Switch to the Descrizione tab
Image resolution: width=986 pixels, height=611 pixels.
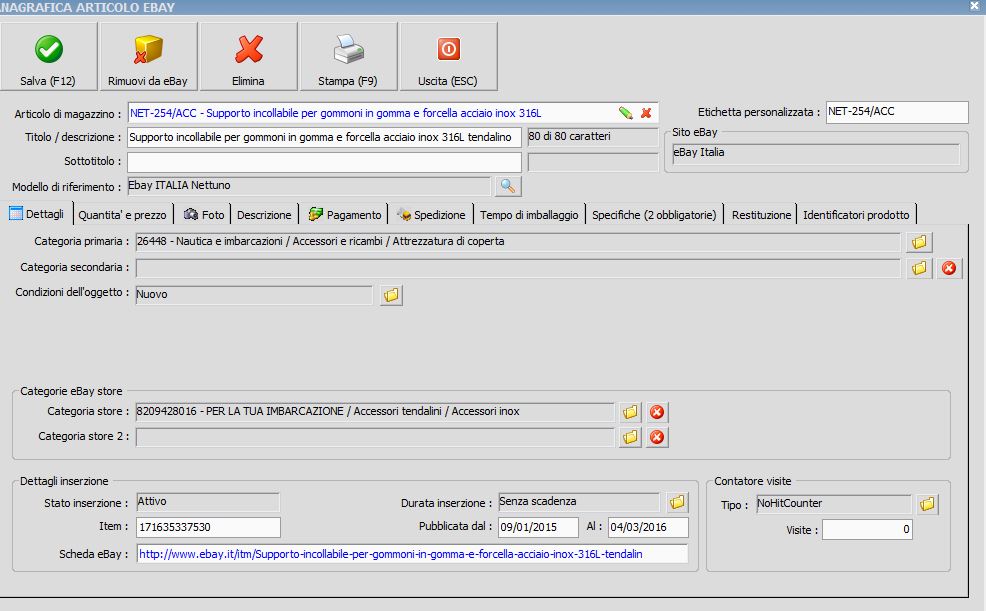[264, 215]
